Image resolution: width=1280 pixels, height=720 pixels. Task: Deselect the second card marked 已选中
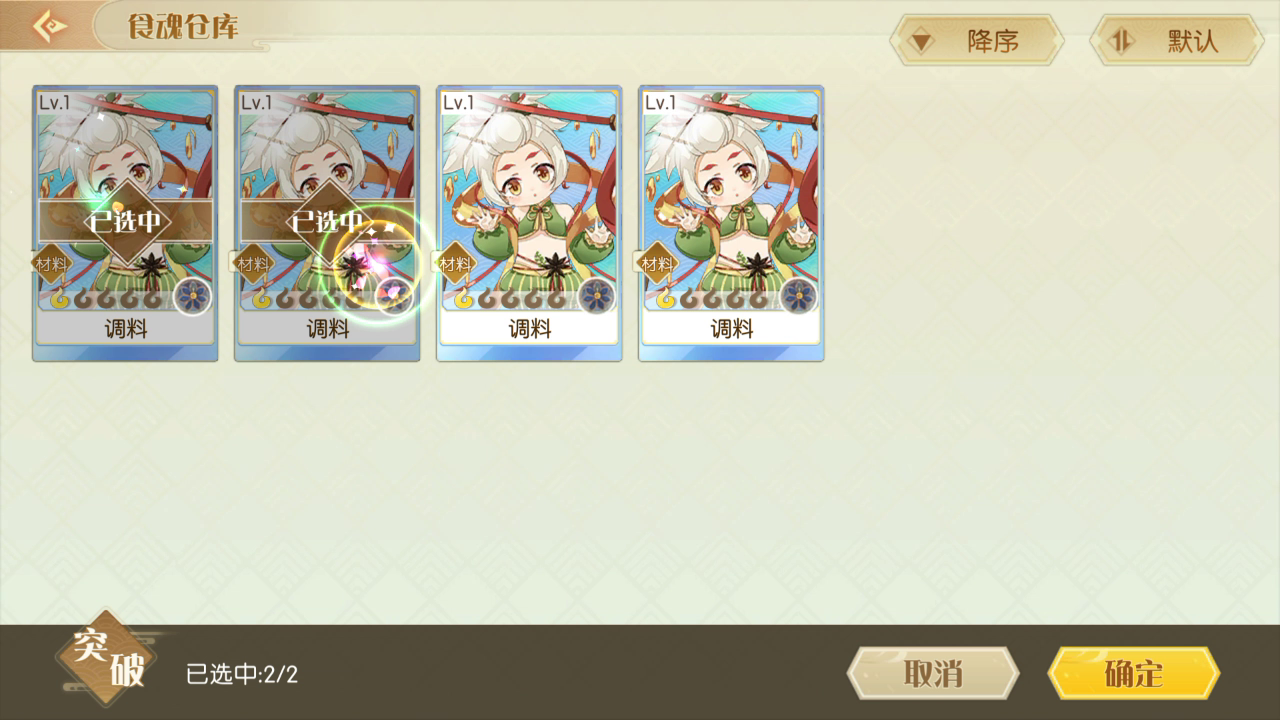tap(327, 222)
